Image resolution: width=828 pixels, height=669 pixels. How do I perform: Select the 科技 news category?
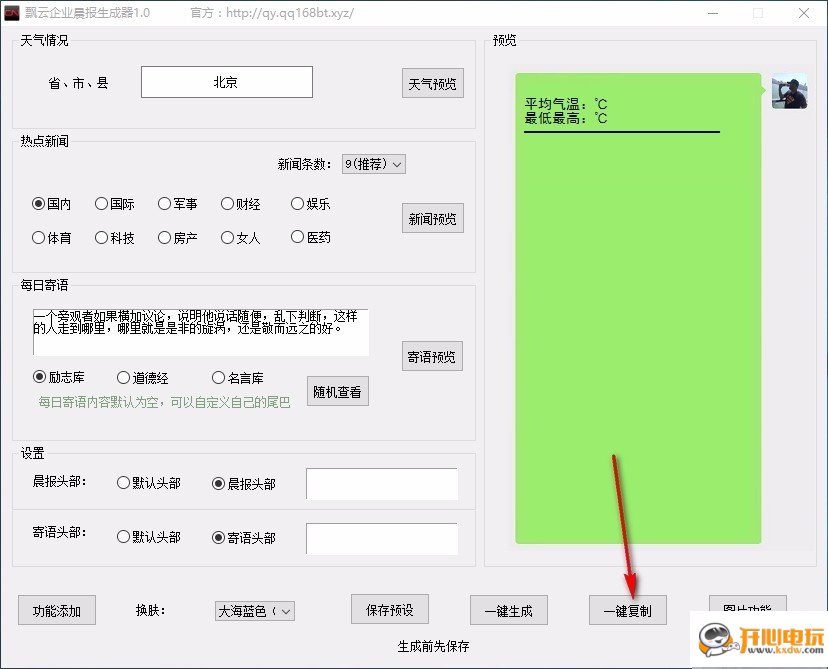click(x=115, y=238)
